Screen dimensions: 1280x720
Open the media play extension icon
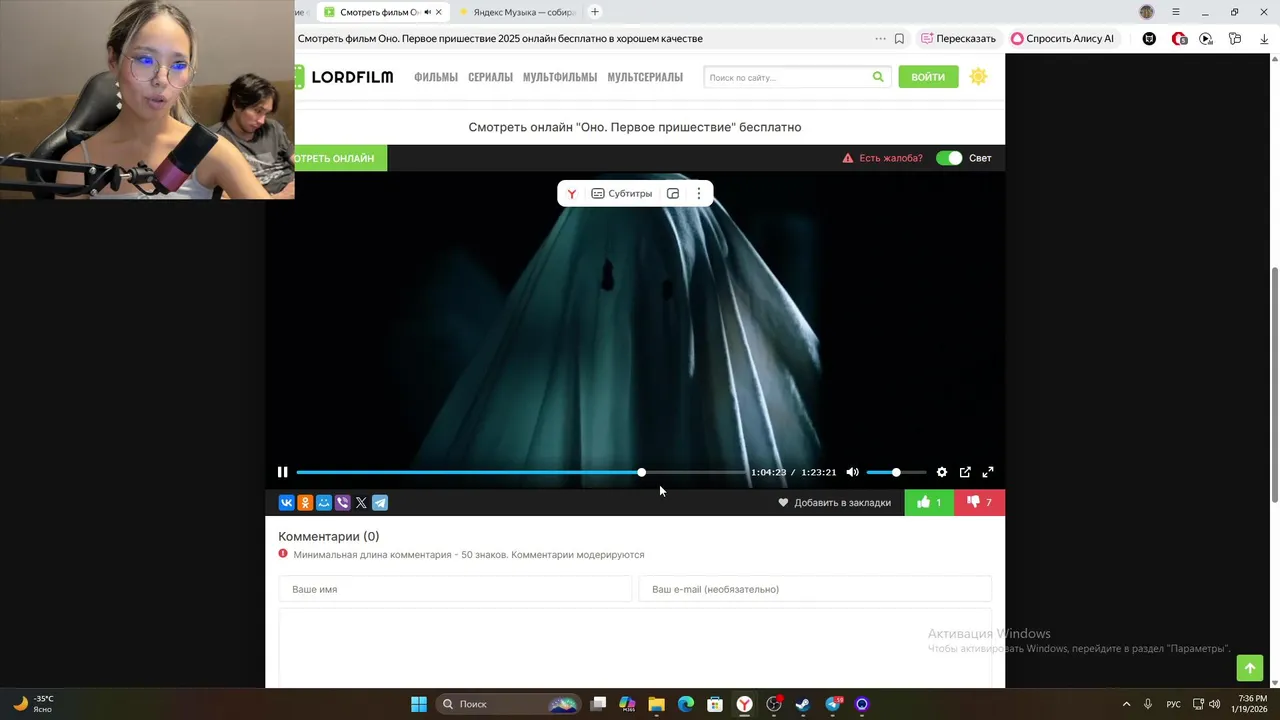(x=1206, y=39)
